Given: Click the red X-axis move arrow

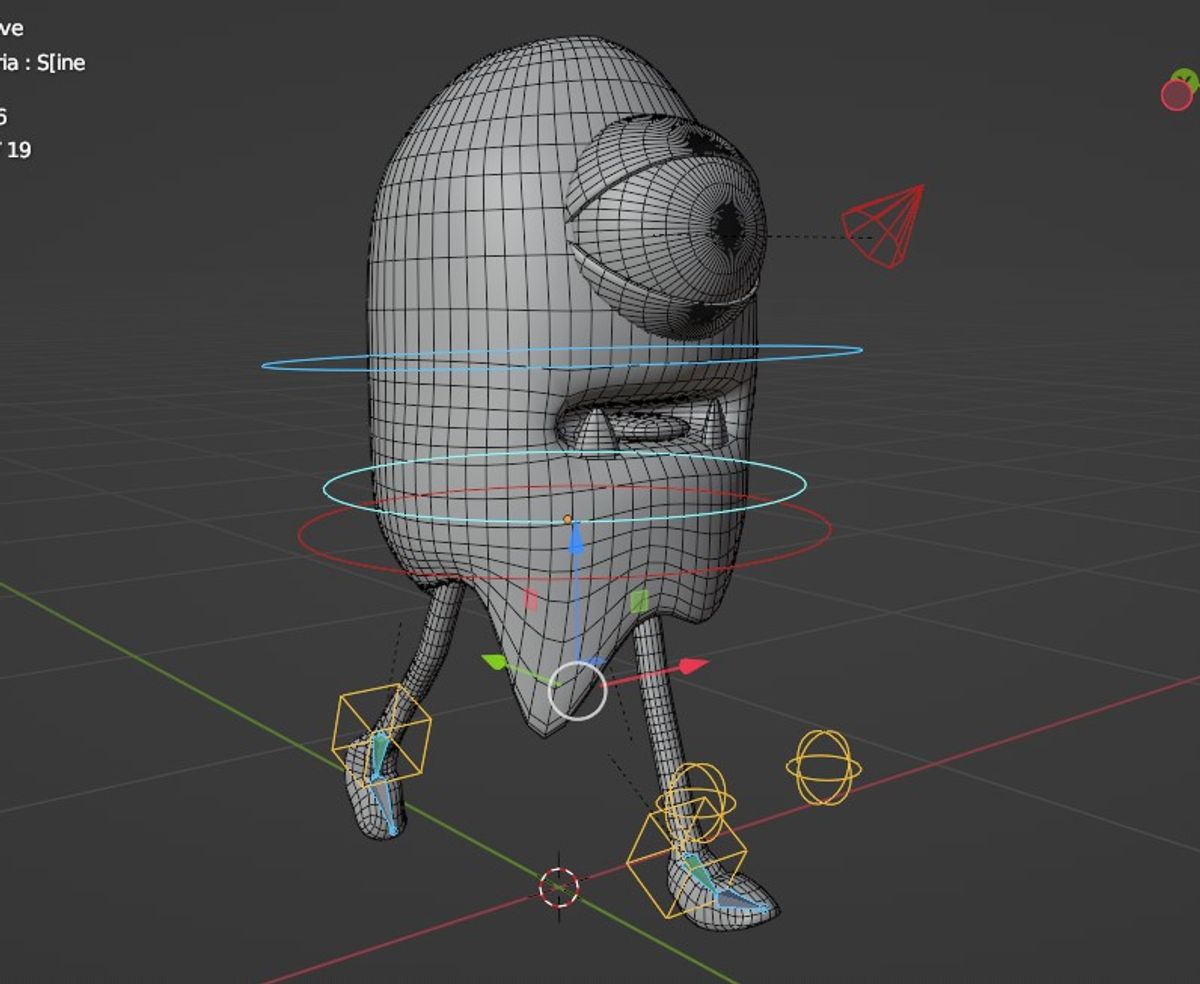Looking at the screenshot, I should [x=694, y=666].
